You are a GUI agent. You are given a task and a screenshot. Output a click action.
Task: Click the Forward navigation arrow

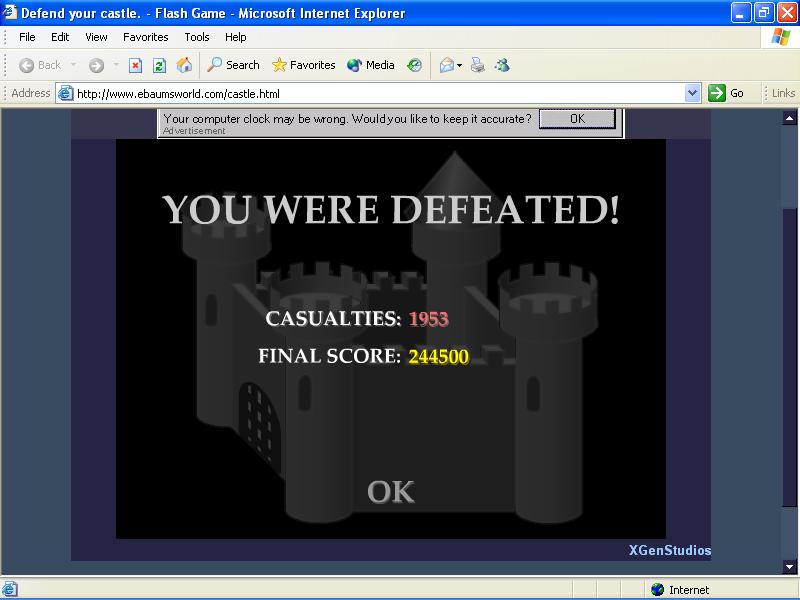coord(96,65)
